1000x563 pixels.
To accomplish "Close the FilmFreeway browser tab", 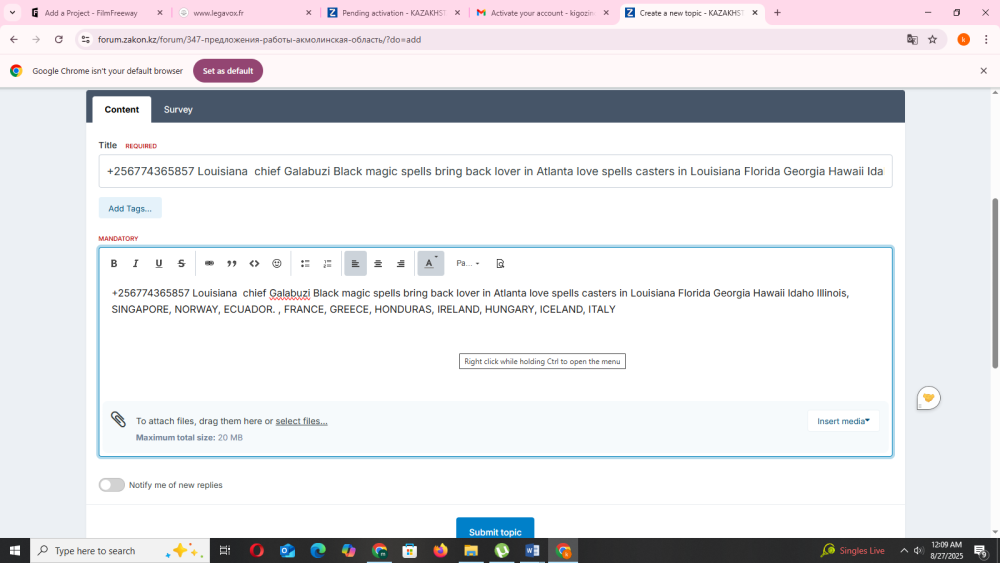I will (x=159, y=13).
